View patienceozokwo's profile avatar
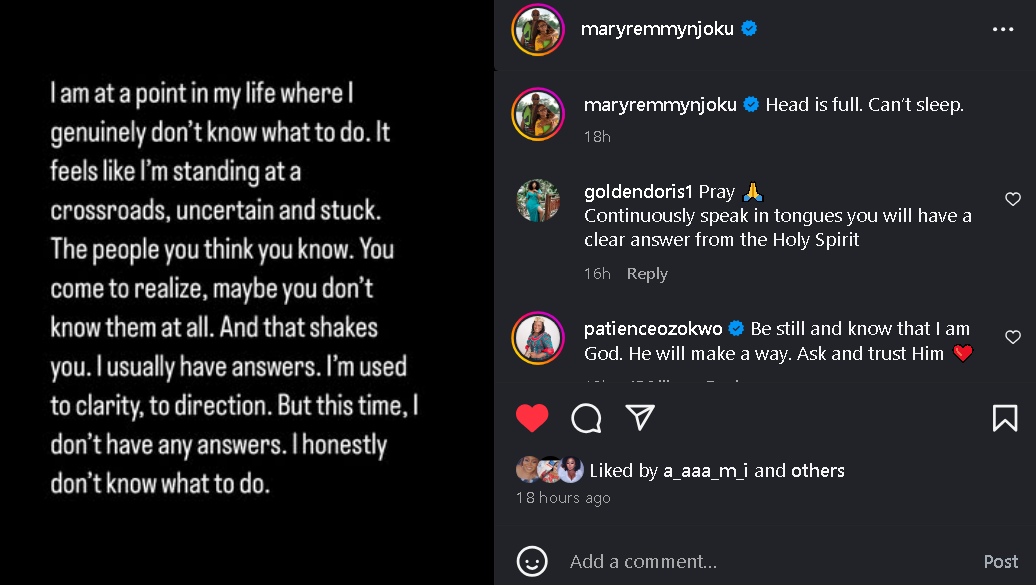 tap(538, 338)
